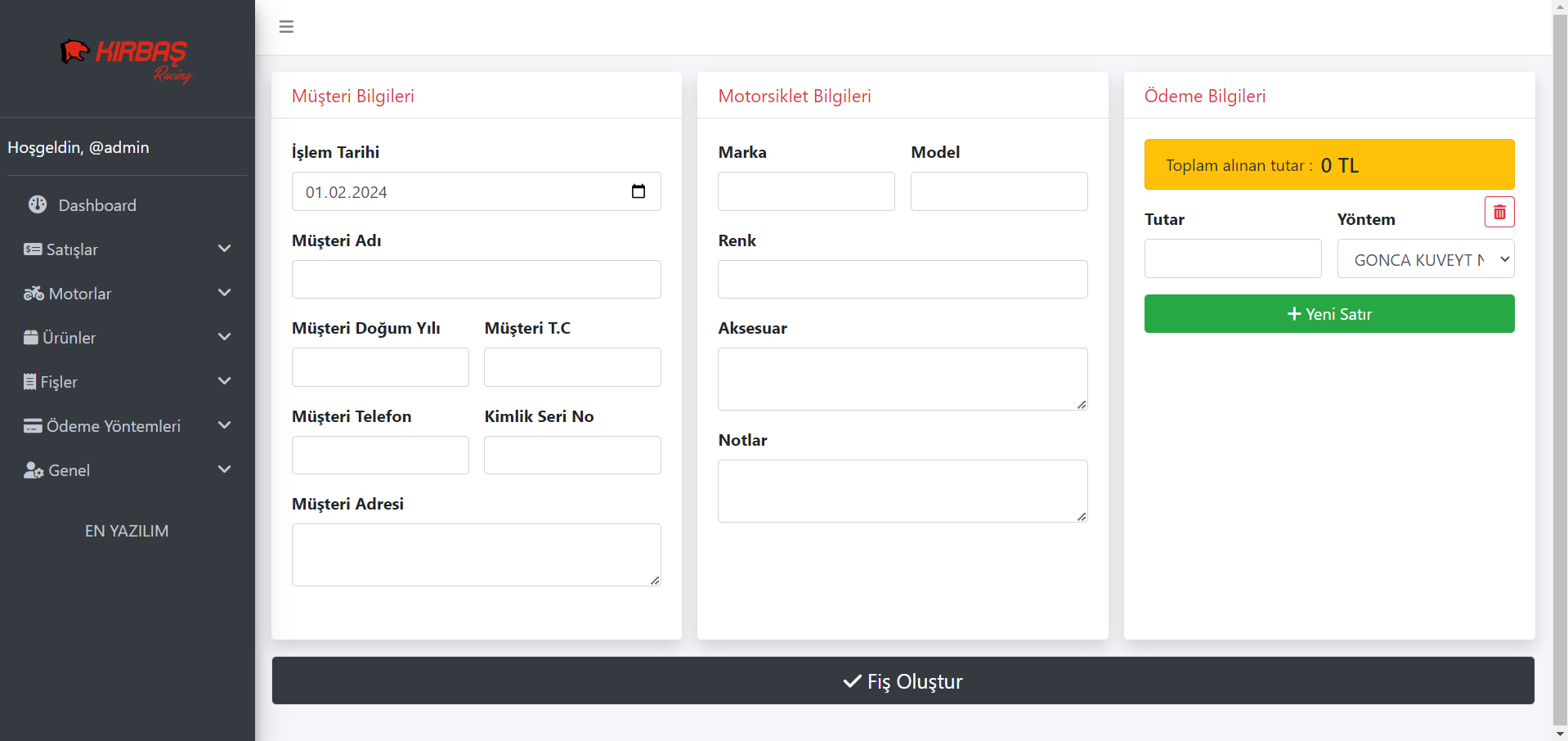Click the Dashboard gauge icon
This screenshot has width=1568, height=741.
coord(38,204)
